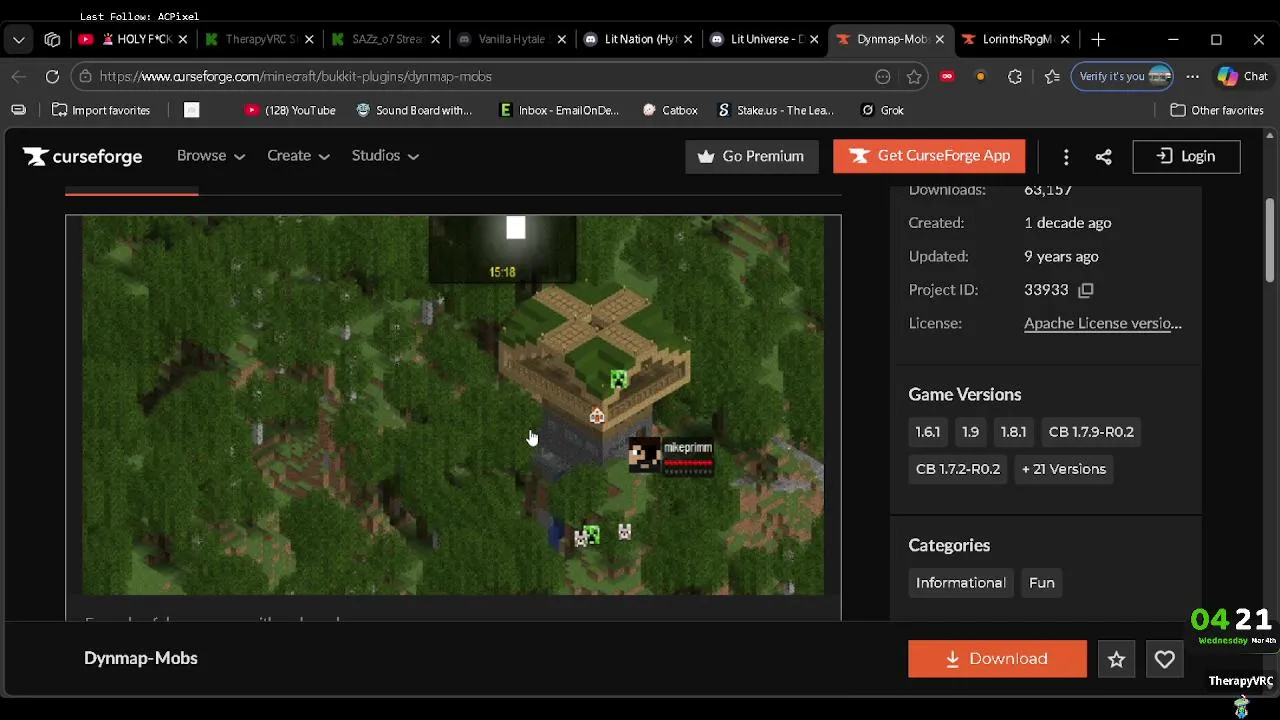The image size is (1280, 720).
Task: Click the orange Download button
Action: tap(997, 658)
